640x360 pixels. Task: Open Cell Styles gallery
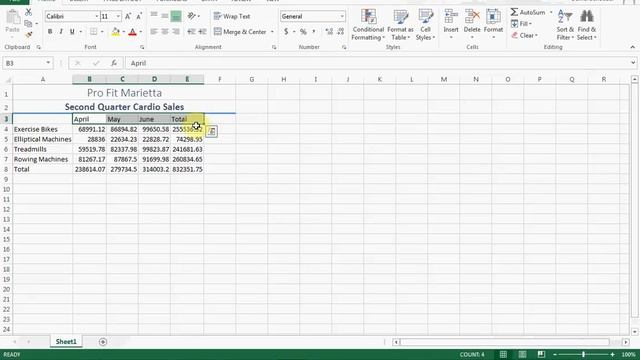[x=425, y=24]
